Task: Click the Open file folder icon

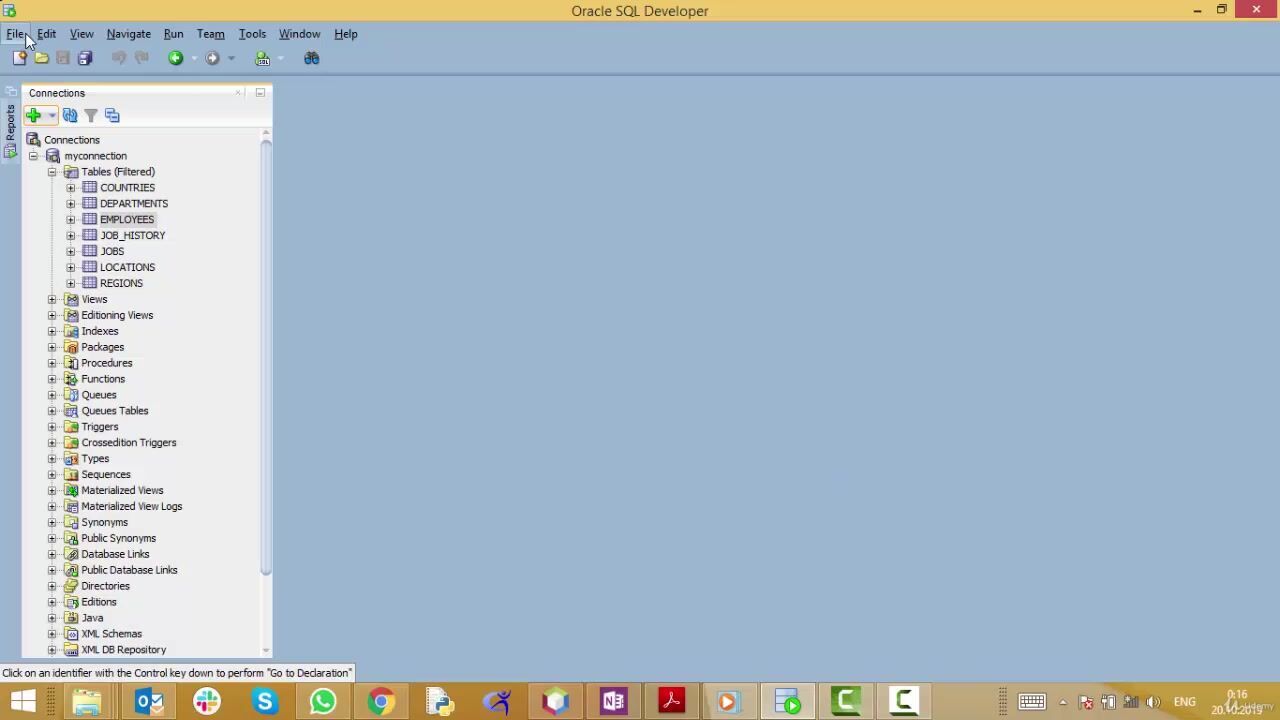Action: pyautogui.click(x=41, y=58)
